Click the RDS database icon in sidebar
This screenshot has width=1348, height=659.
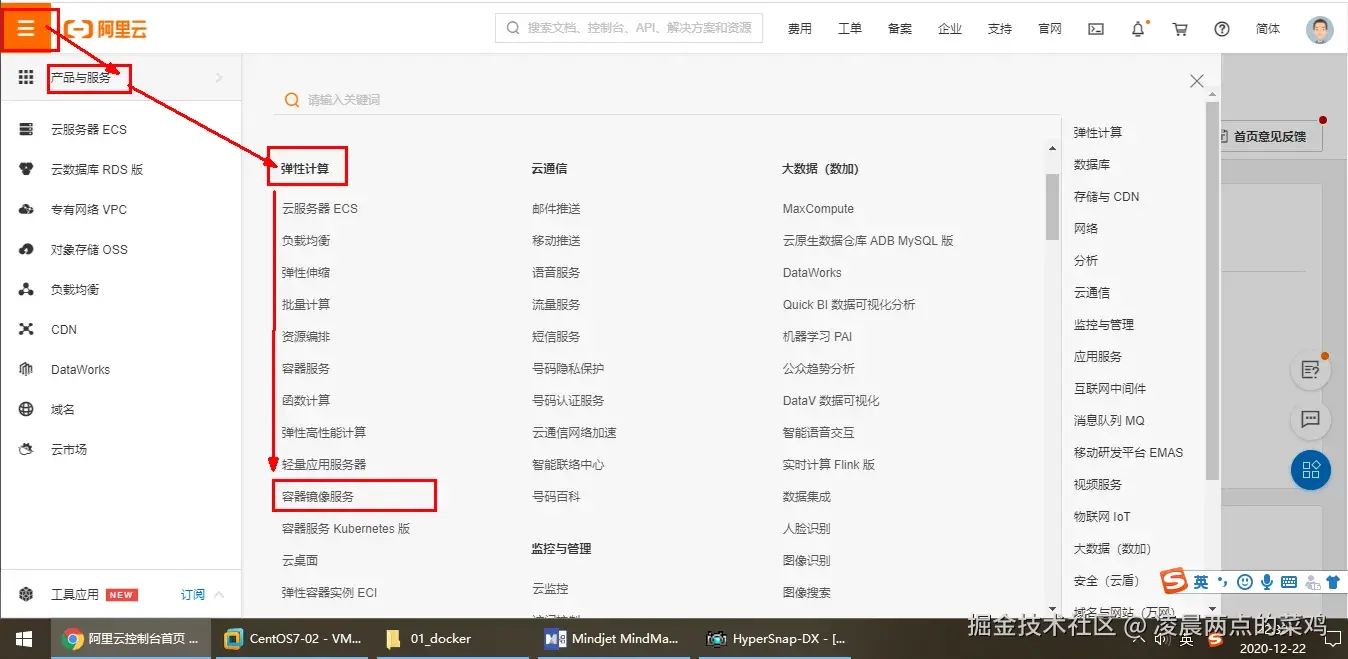click(27, 169)
